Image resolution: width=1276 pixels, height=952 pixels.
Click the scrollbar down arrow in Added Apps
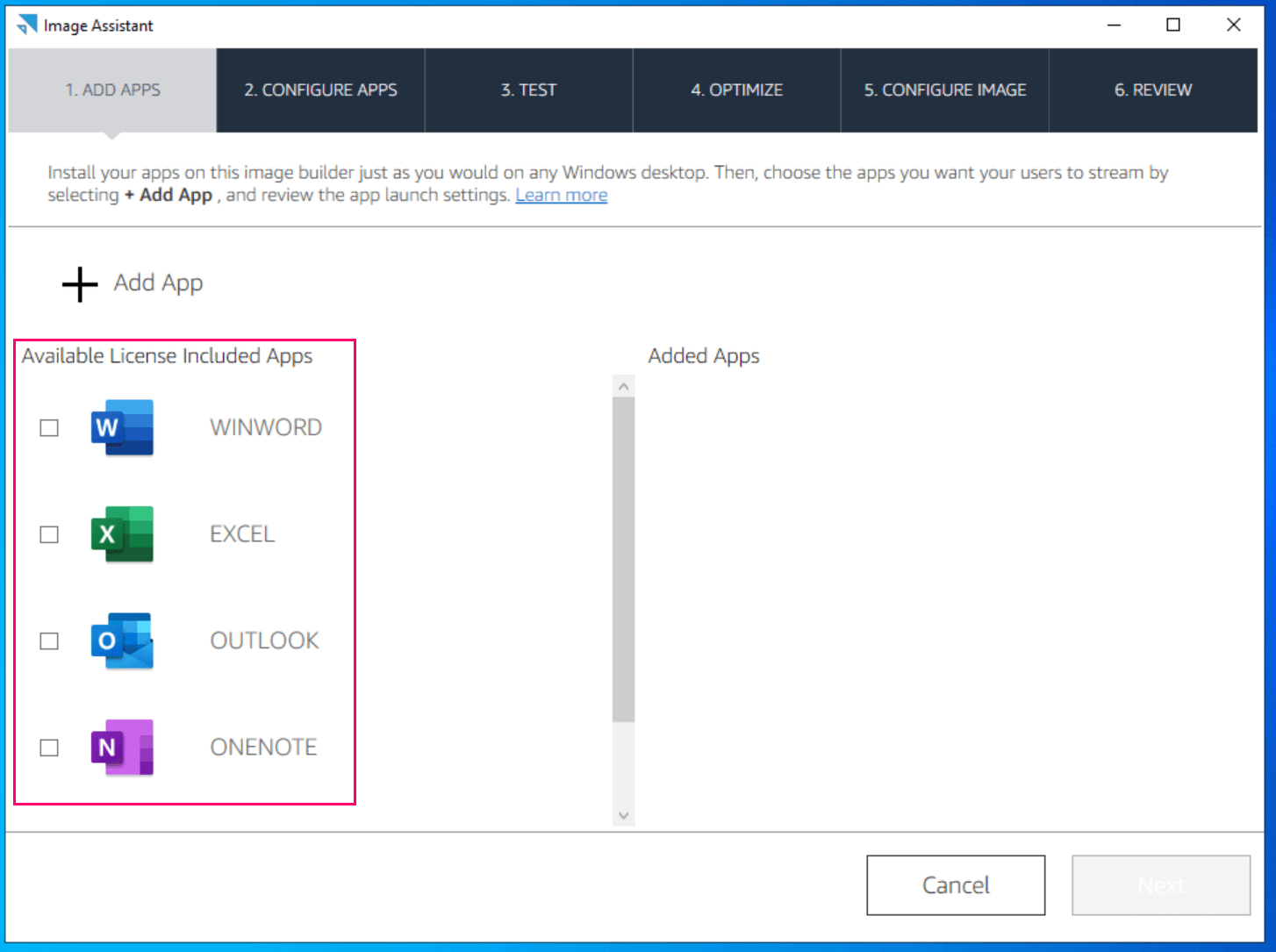pyautogui.click(x=623, y=815)
